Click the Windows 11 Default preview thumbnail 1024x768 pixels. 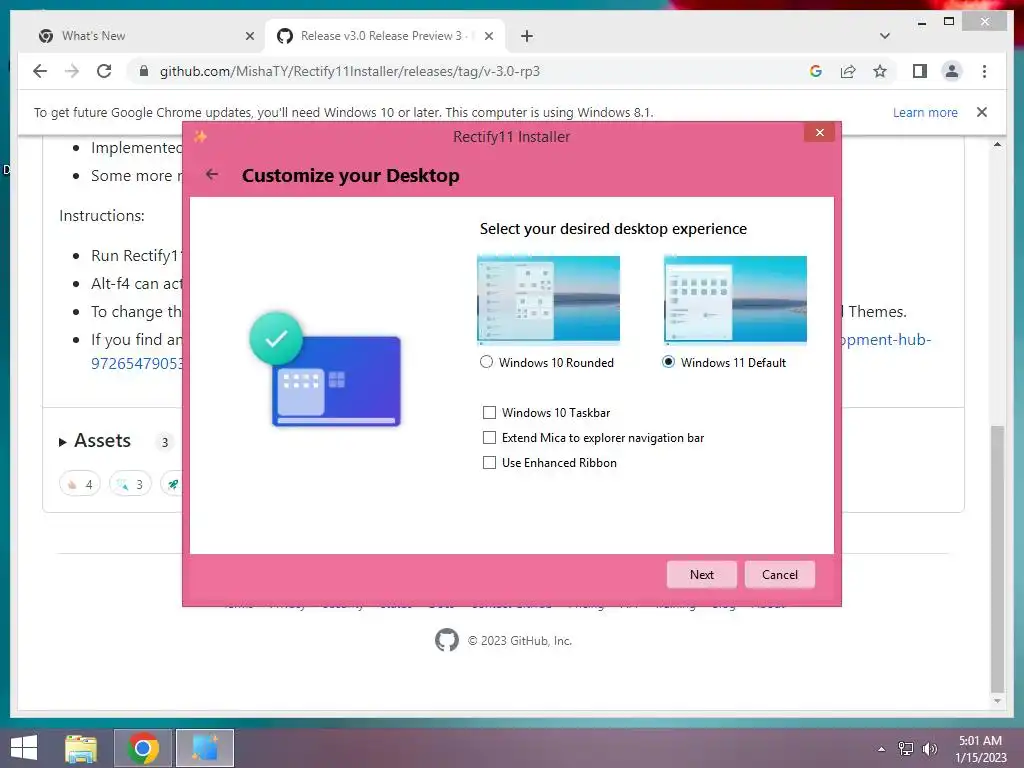tap(735, 300)
